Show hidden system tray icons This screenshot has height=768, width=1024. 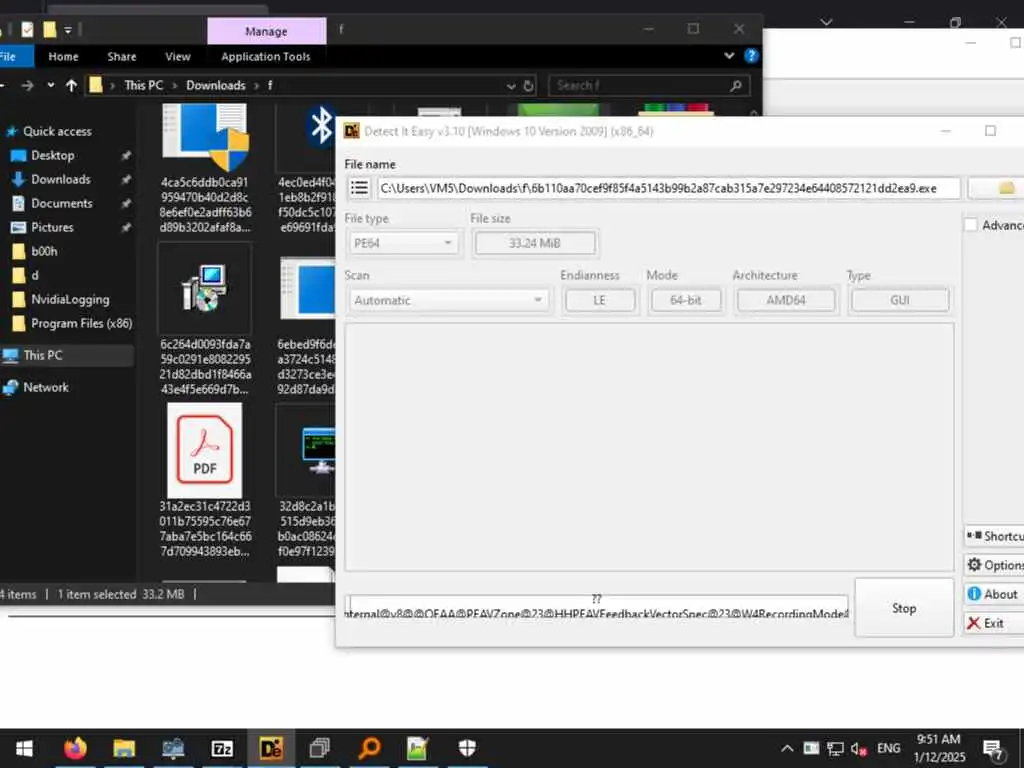788,748
